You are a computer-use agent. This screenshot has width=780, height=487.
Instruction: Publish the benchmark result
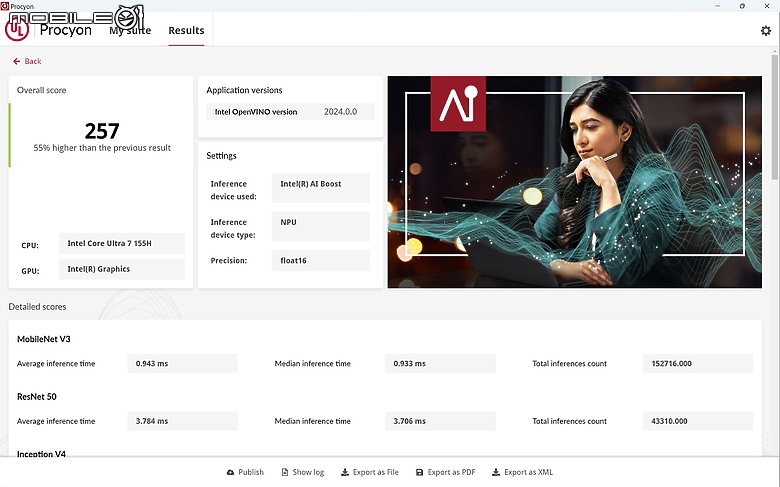245,472
